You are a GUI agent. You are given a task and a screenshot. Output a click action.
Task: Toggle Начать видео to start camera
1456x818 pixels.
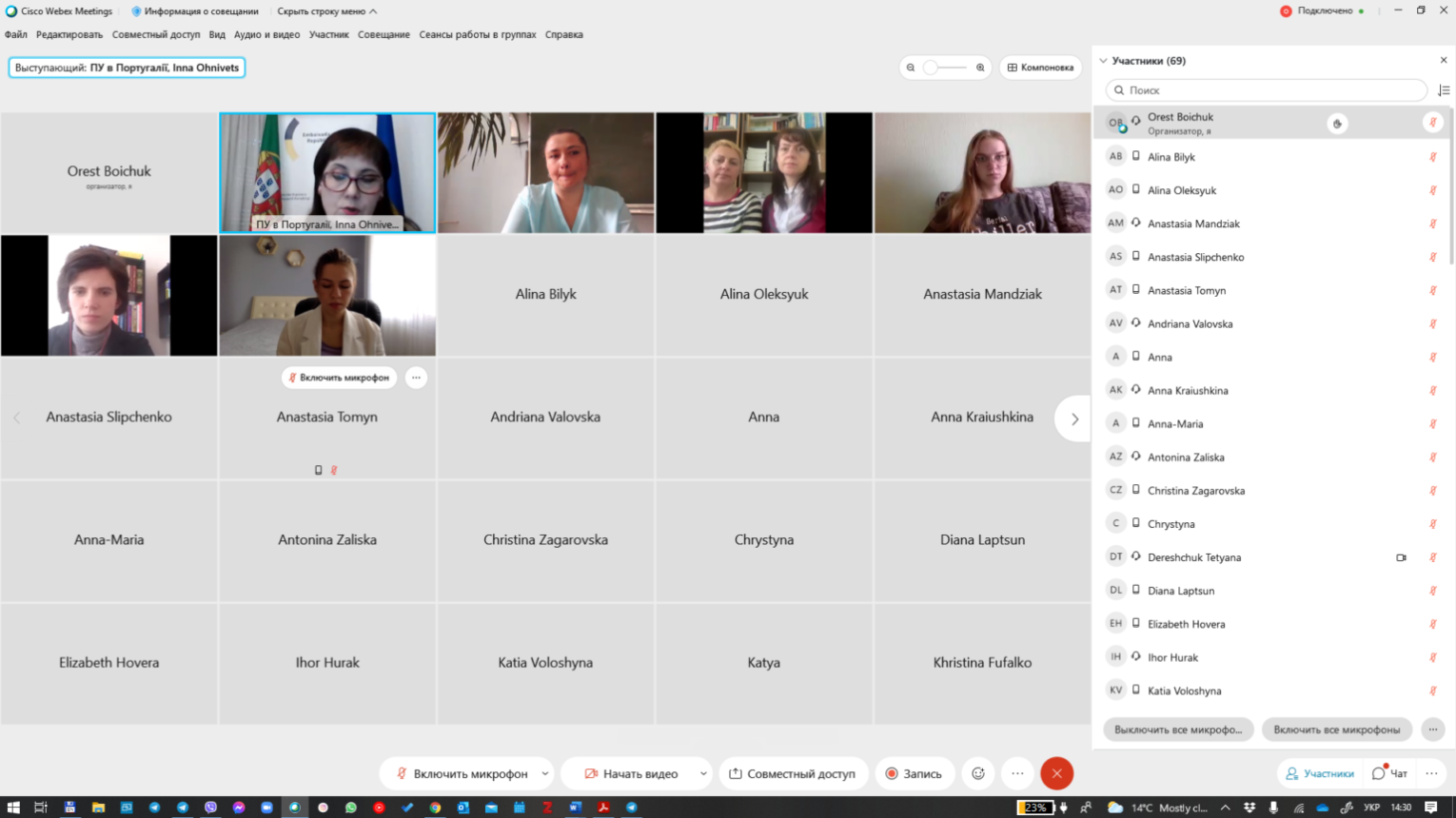tap(631, 773)
